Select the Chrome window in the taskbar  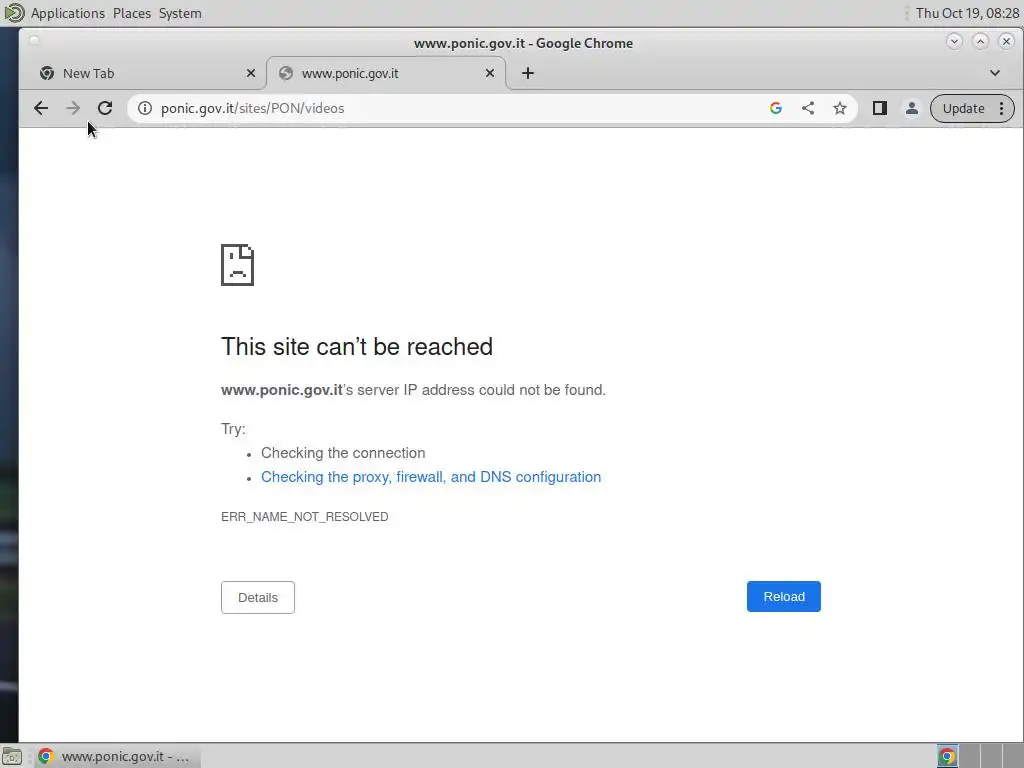[x=118, y=756]
